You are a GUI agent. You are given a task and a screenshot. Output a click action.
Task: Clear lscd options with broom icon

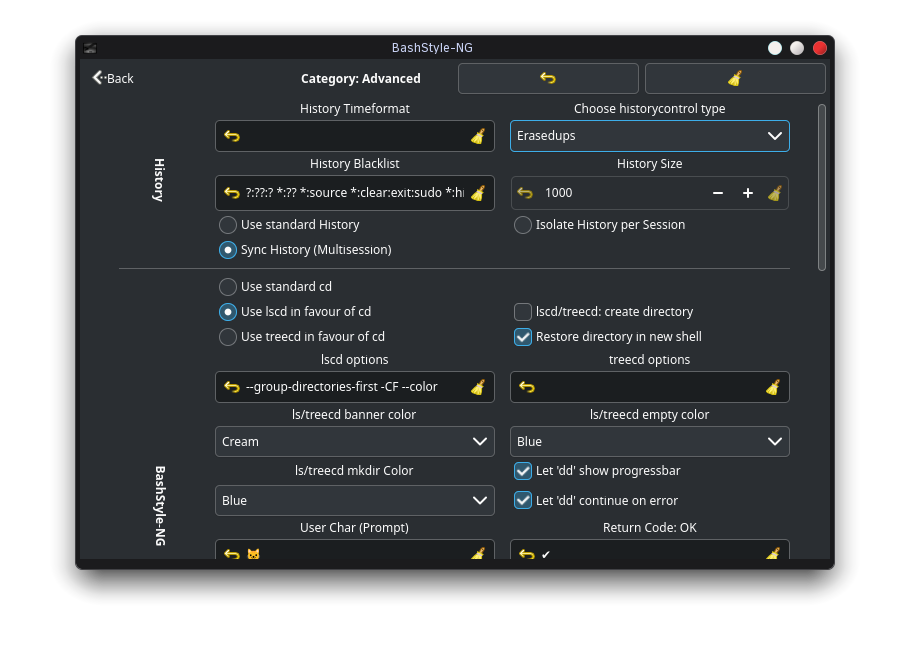click(x=478, y=386)
